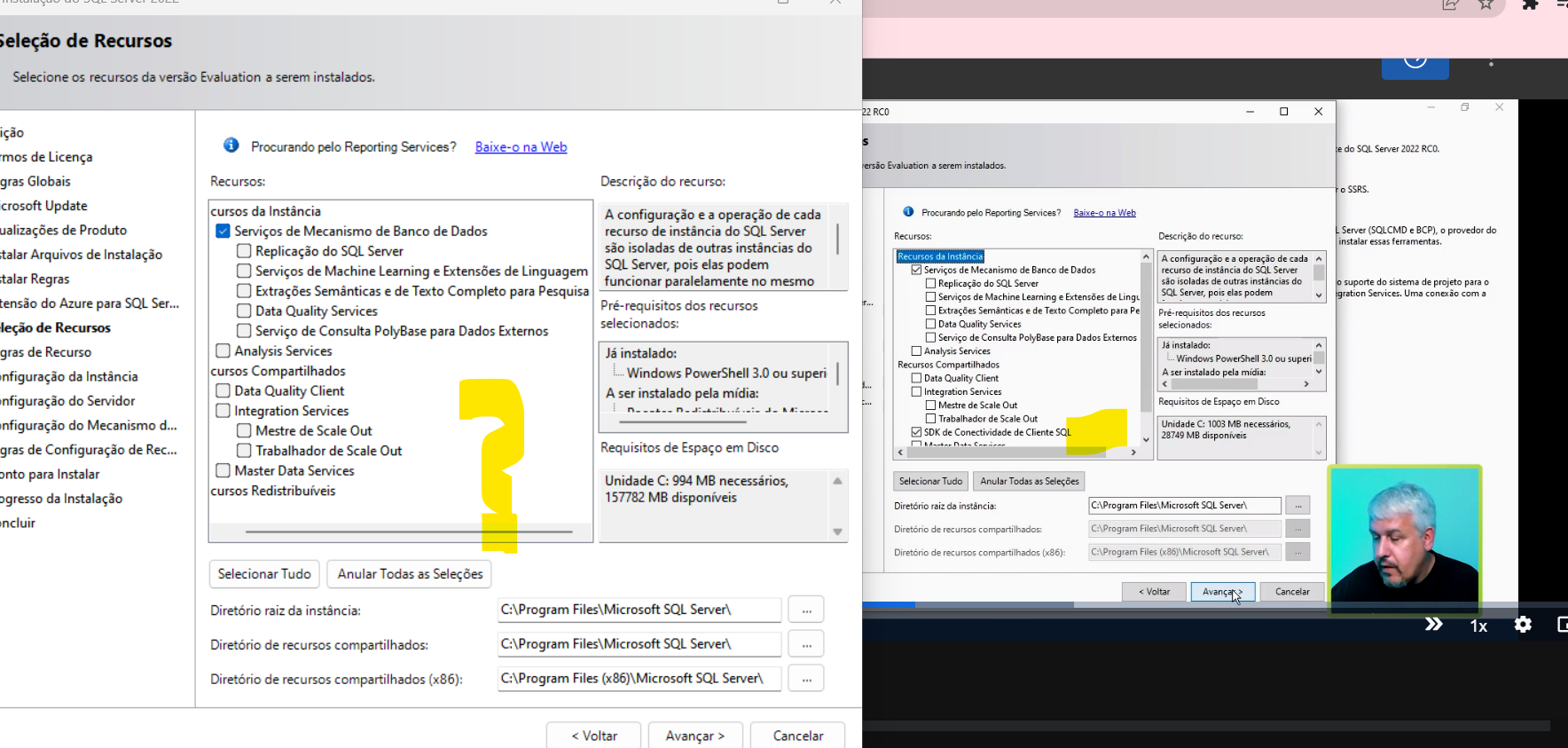Check Extrações Semânticas e de Texto Completo
This screenshot has width=1568, height=748.
tap(244, 291)
